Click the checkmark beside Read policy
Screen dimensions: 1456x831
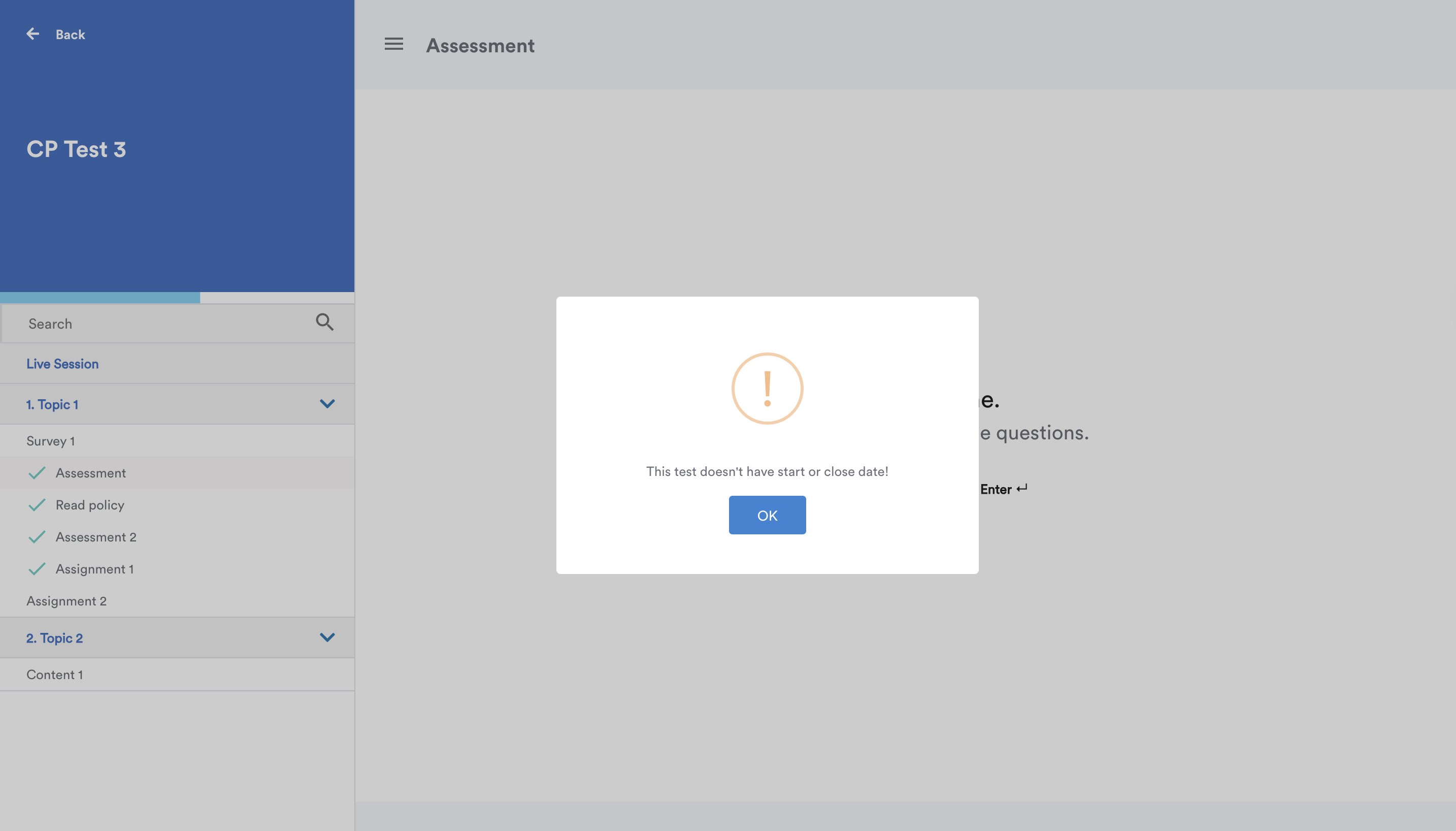(x=37, y=505)
